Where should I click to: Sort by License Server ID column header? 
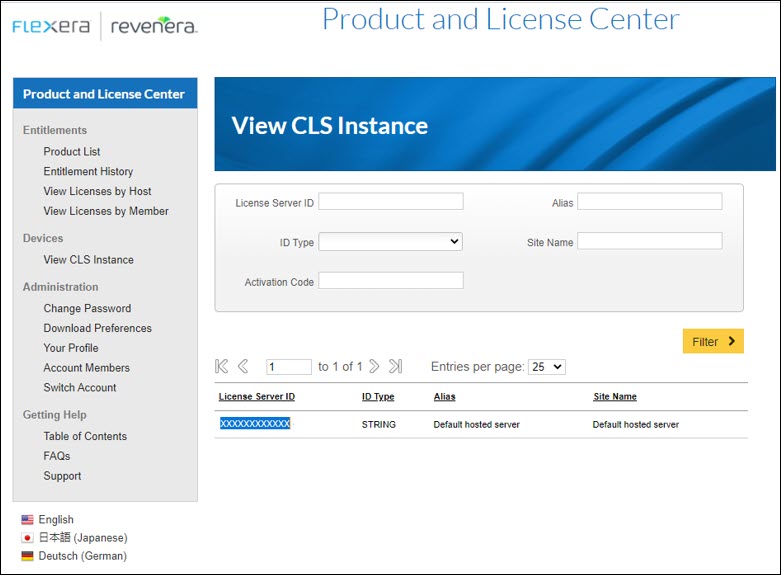[257, 397]
